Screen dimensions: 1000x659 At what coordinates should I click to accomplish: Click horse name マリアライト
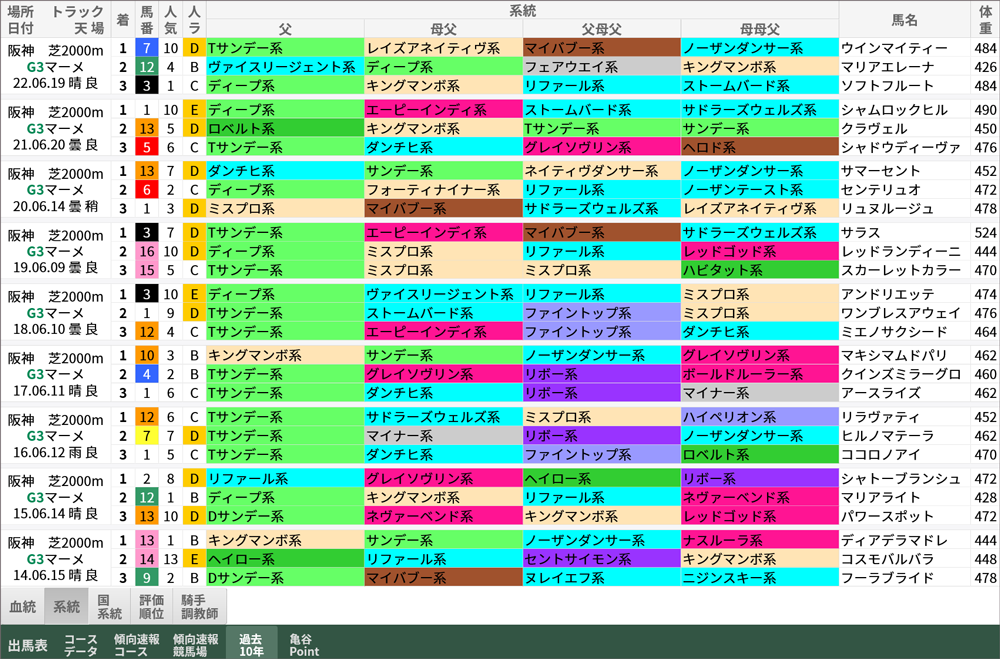pyautogui.click(x=881, y=498)
